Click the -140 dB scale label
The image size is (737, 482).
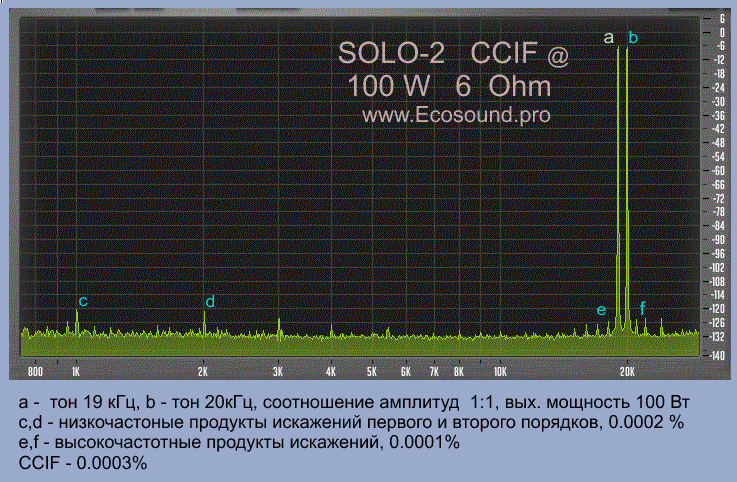click(x=718, y=356)
